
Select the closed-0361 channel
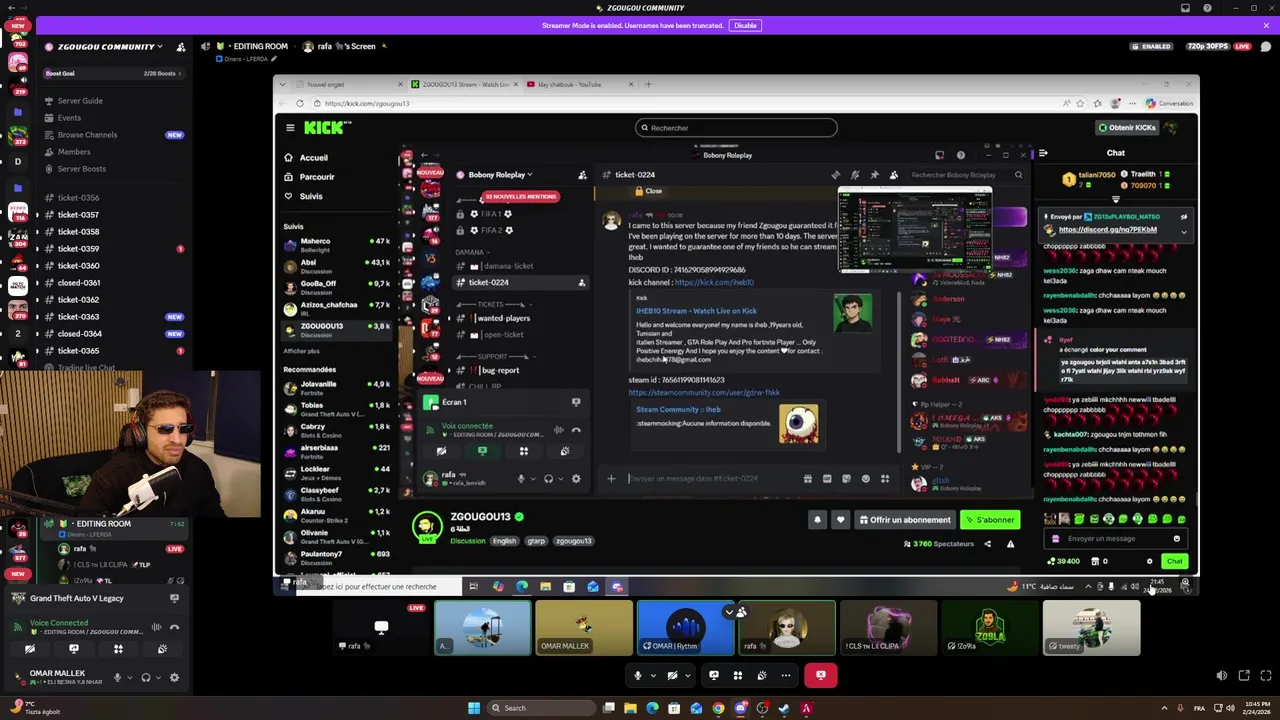click(78, 283)
